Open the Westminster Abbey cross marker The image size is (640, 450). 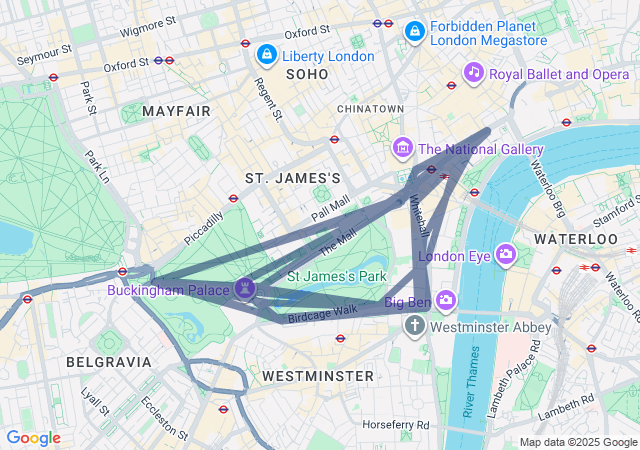coord(415,326)
